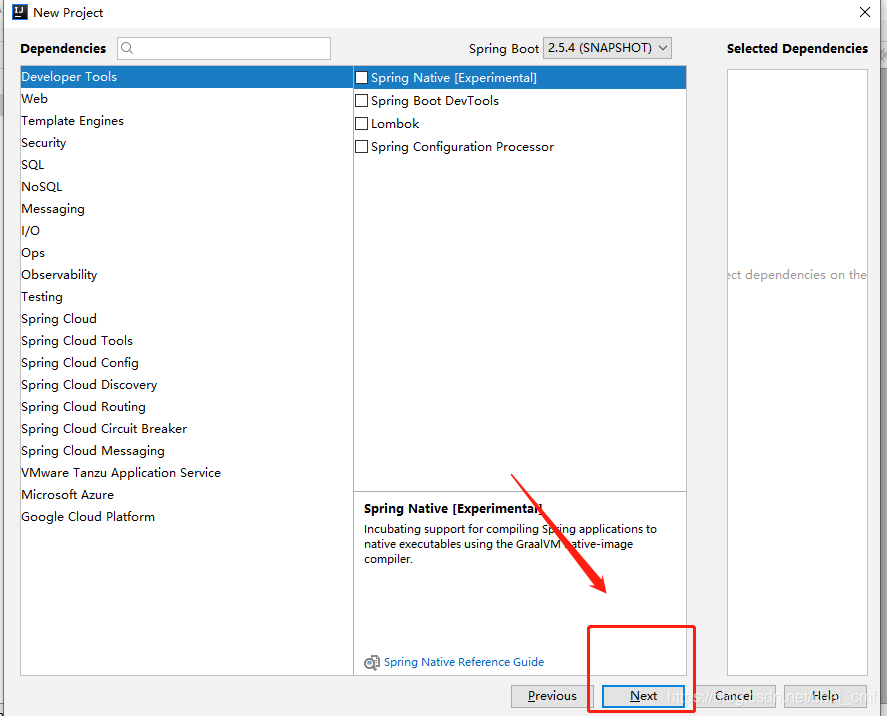Viewport: 887px width, 716px height.
Task: Focus the Dependencies search field
Action: coord(224,49)
